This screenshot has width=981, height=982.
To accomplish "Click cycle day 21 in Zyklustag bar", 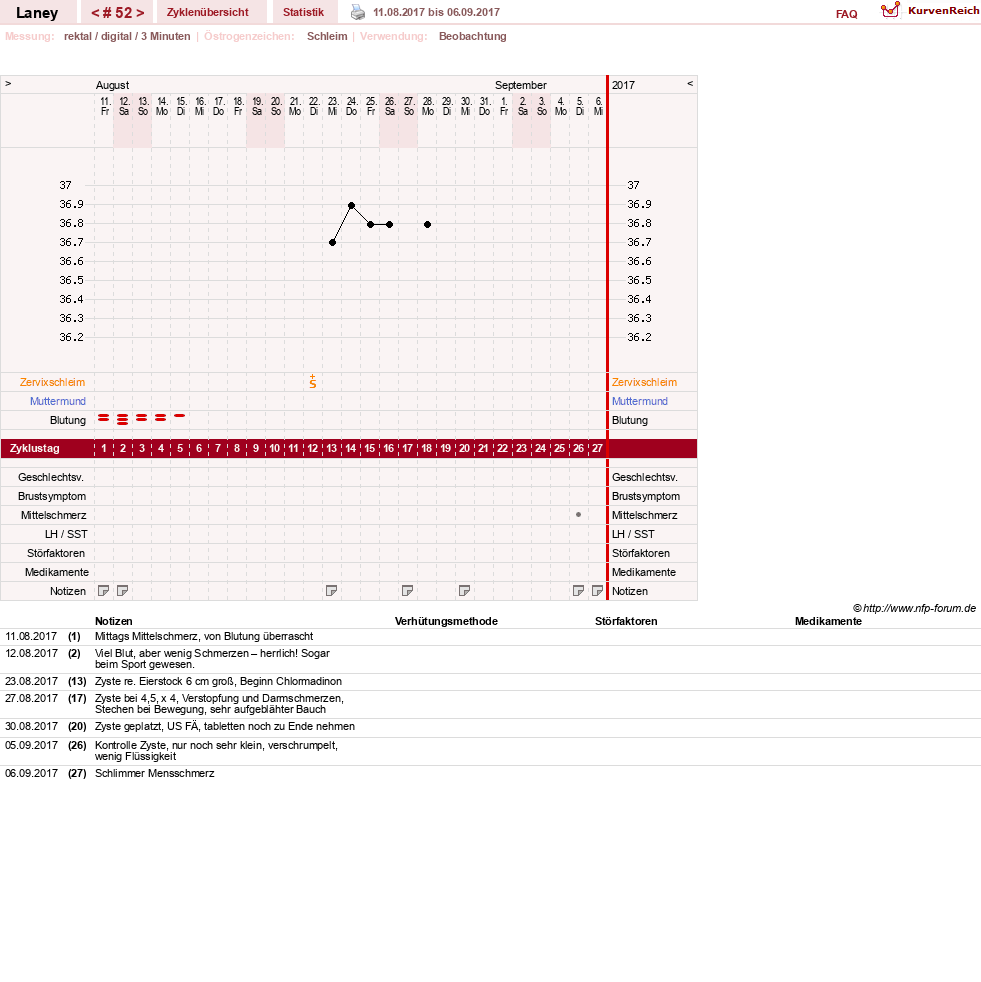I will click(x=483, y=448).
